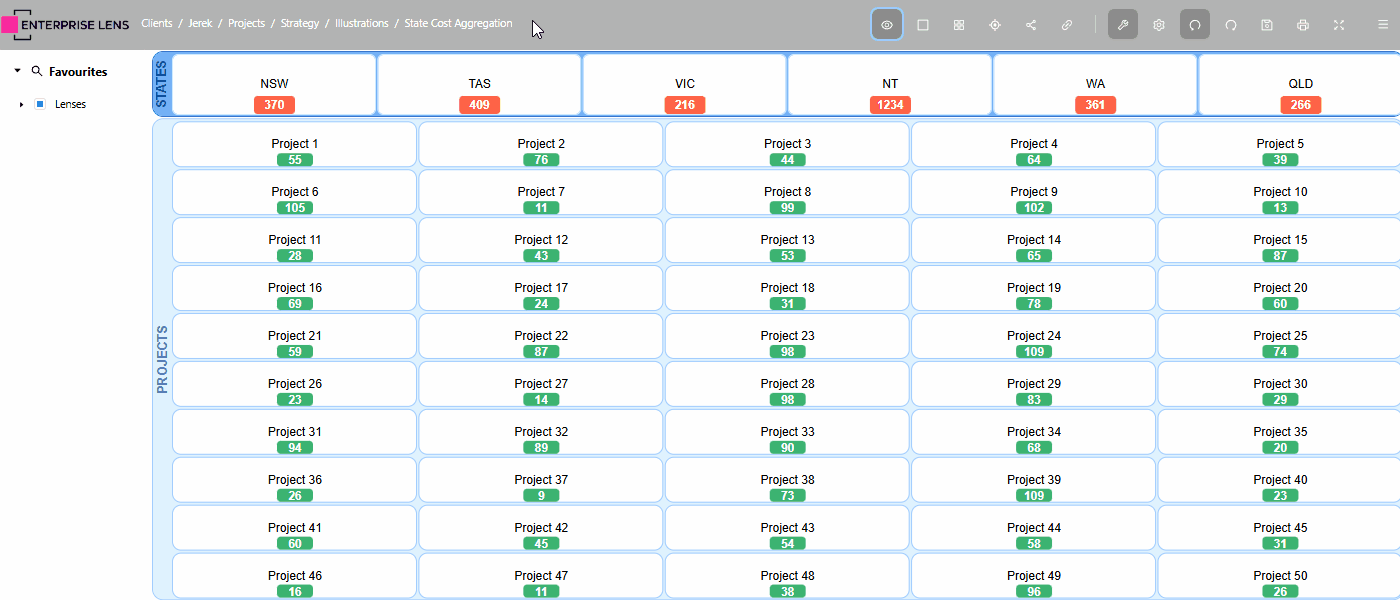The image size is (1400, 600).
Task: Click the crosshair target icon
Action: (995, 25)
